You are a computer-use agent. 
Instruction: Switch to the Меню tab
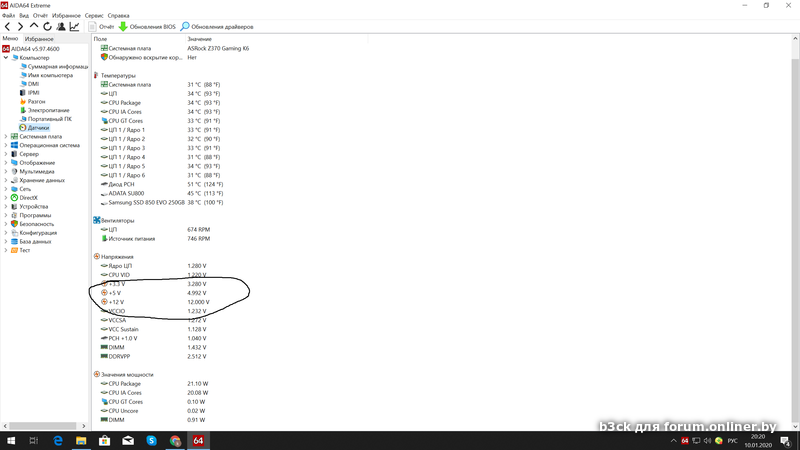tap(10, 38)
